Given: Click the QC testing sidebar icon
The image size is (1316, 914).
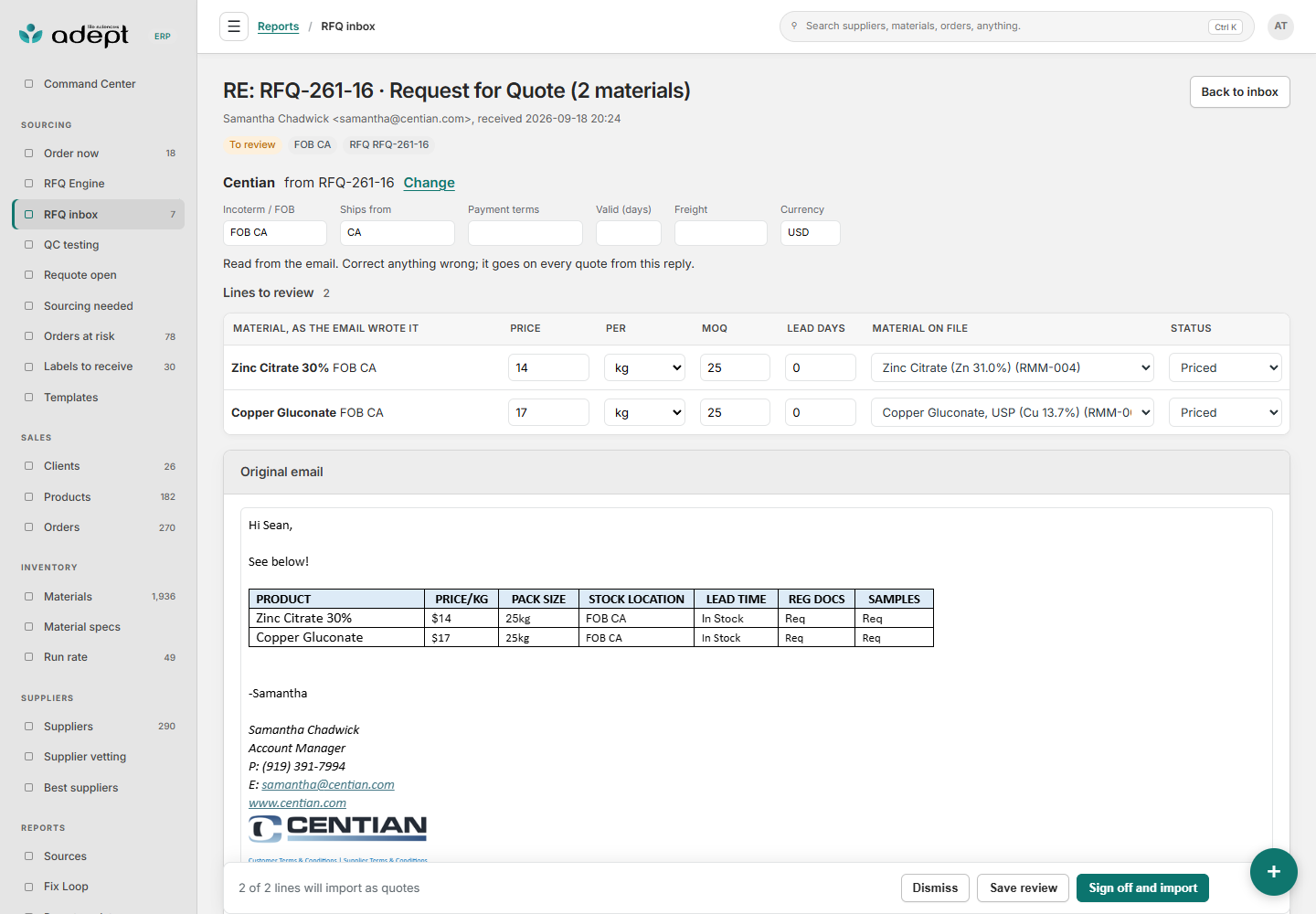Looking at the screenshot, I should click(x=28, y=245).
